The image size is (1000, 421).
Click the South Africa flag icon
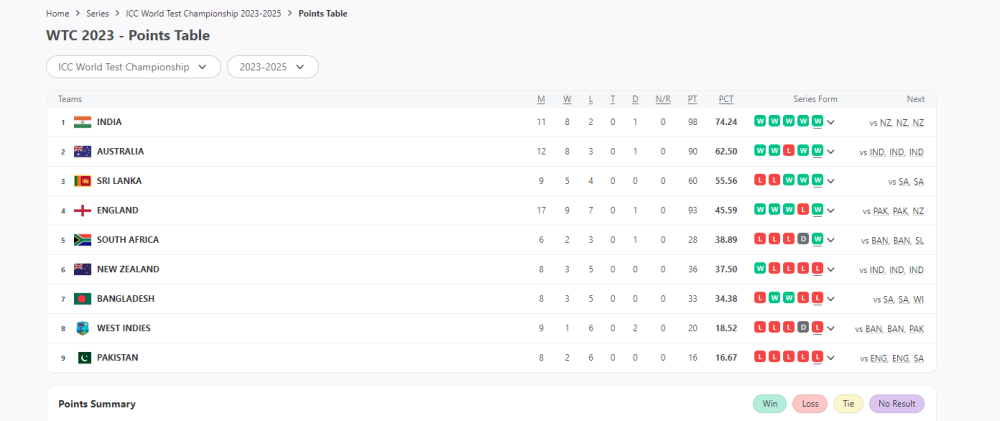click(82, 240)
